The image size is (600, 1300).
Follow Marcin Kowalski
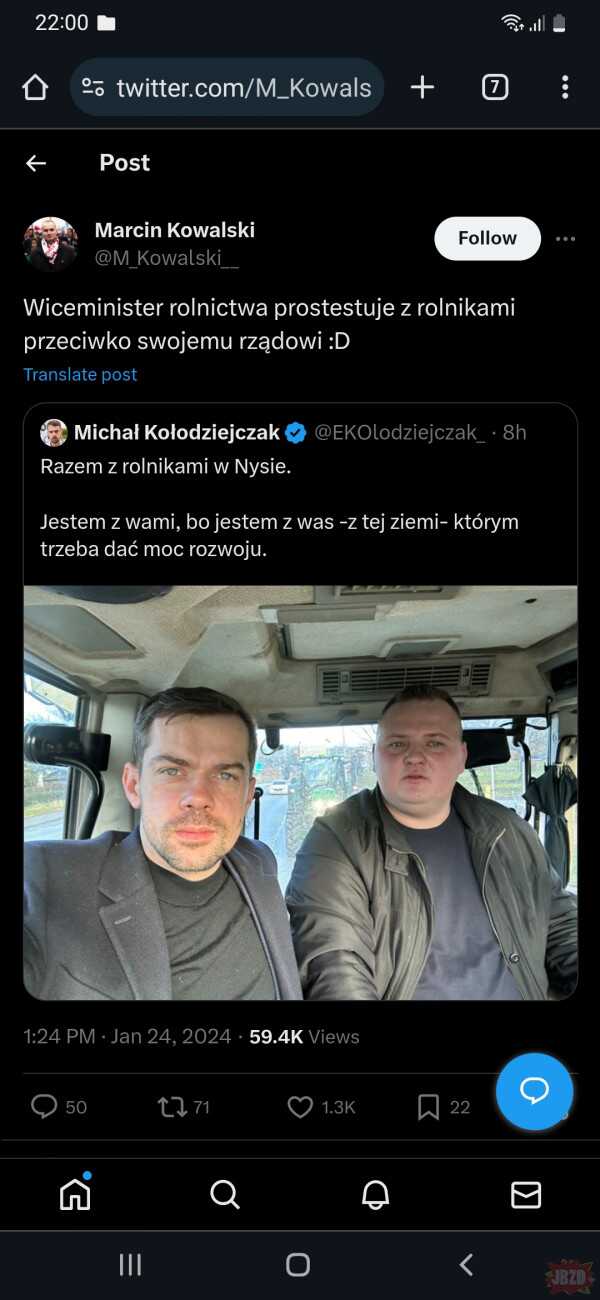pos(487,238)
